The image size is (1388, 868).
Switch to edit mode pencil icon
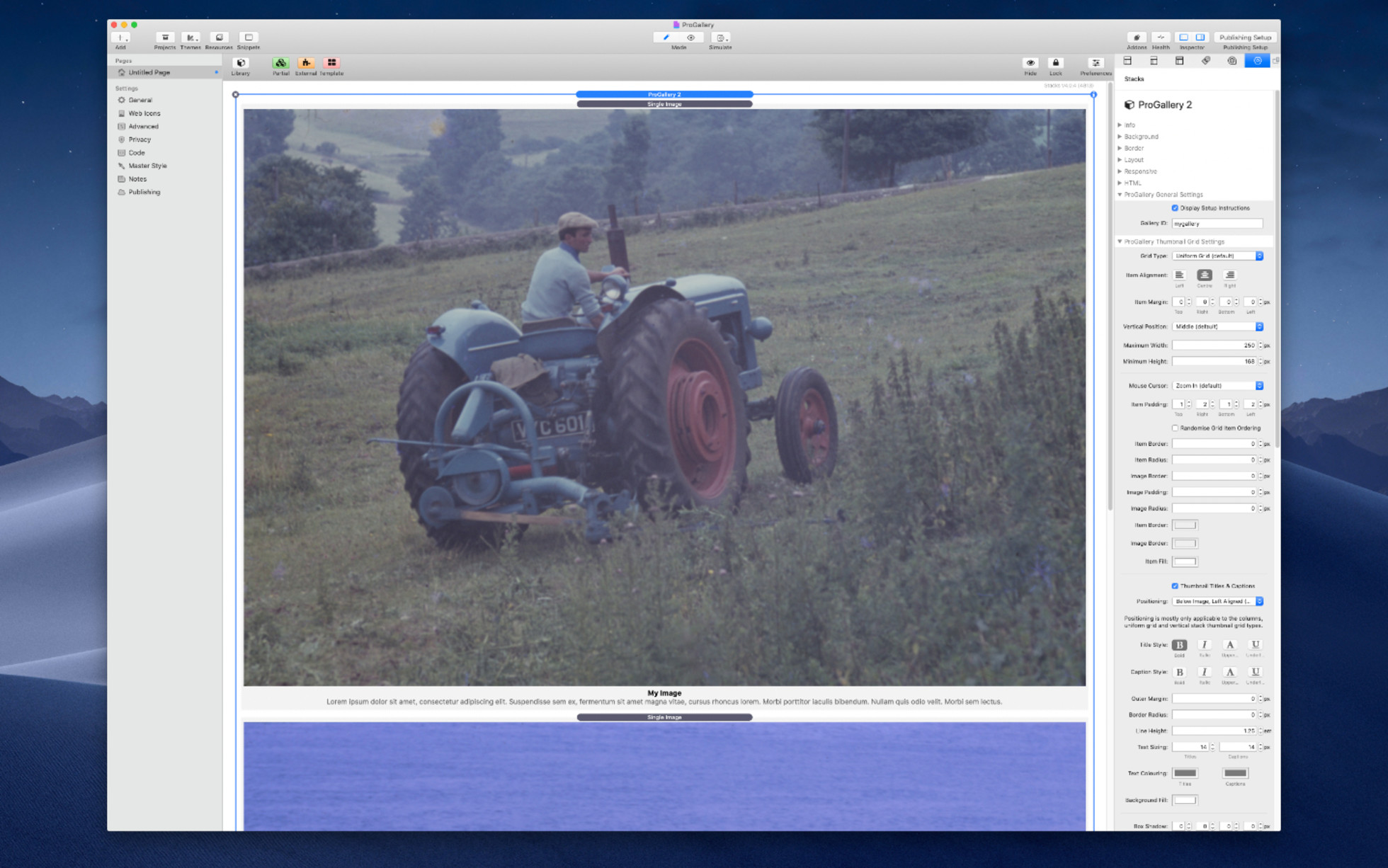[666, 38]
